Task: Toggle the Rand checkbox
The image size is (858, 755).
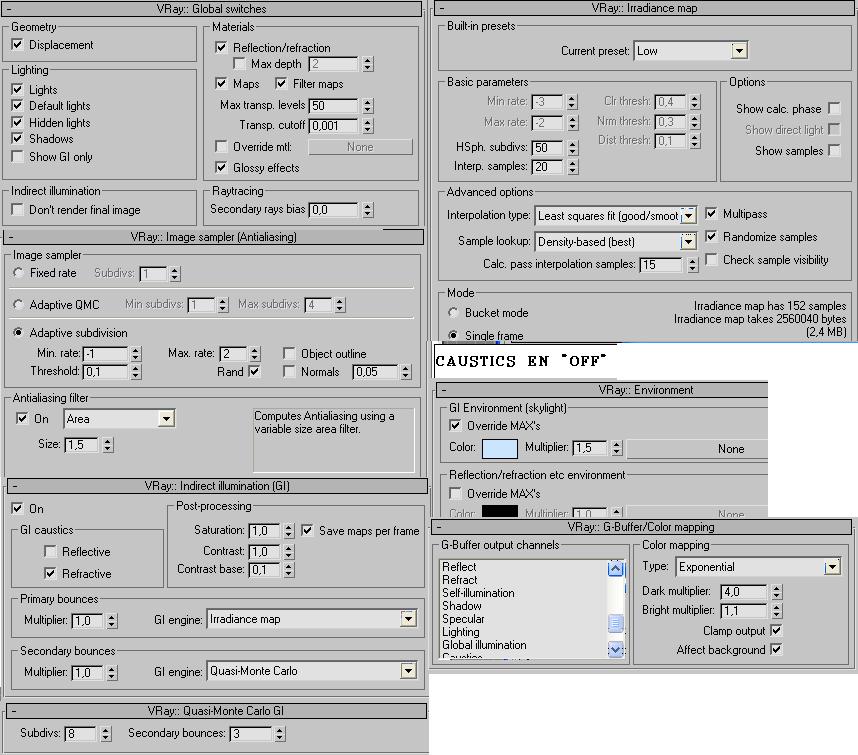Action: point(254,371)
